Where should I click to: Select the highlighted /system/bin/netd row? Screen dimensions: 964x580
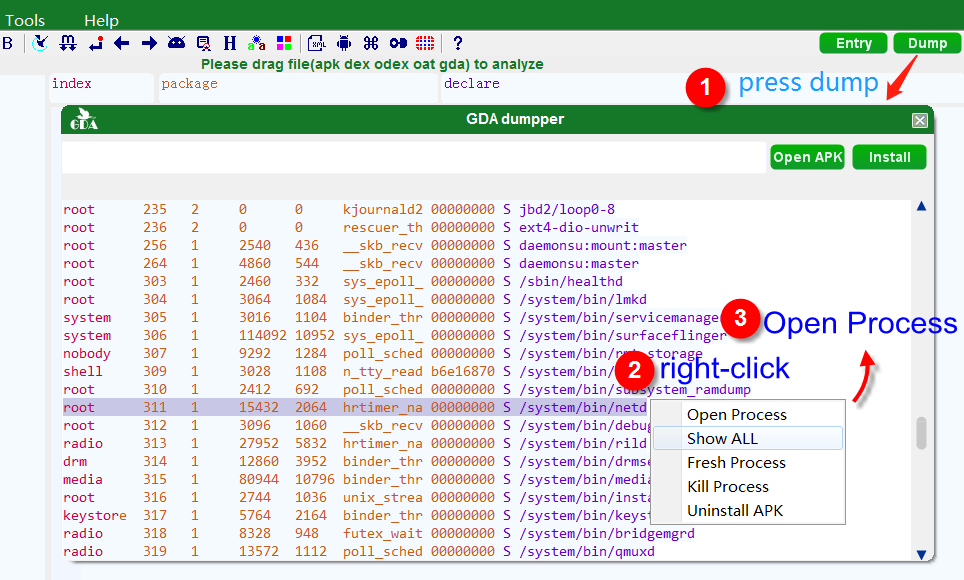coord(356,407)
